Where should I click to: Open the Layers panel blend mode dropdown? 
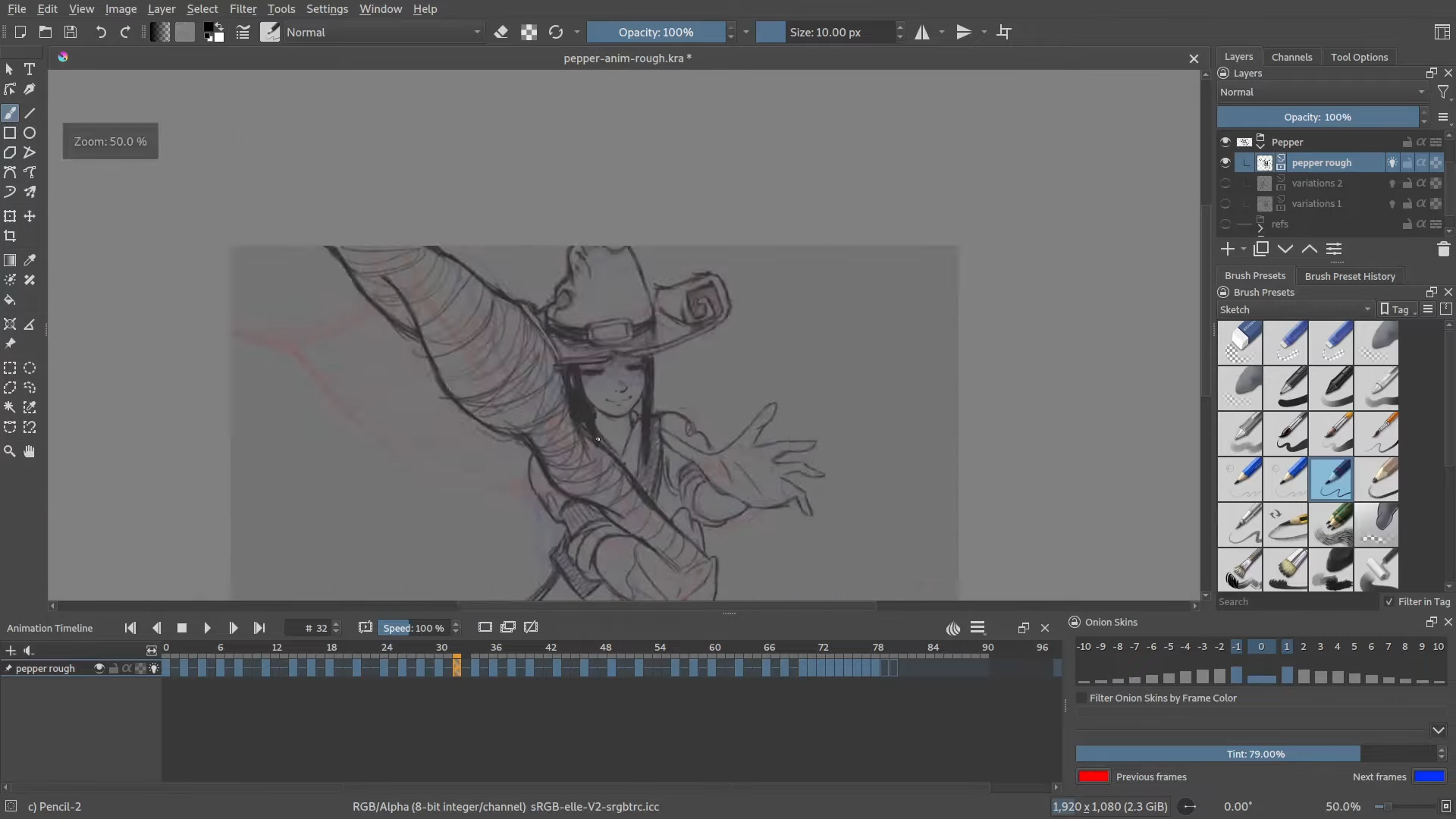pyautogui.click(x=1323, y=92)
